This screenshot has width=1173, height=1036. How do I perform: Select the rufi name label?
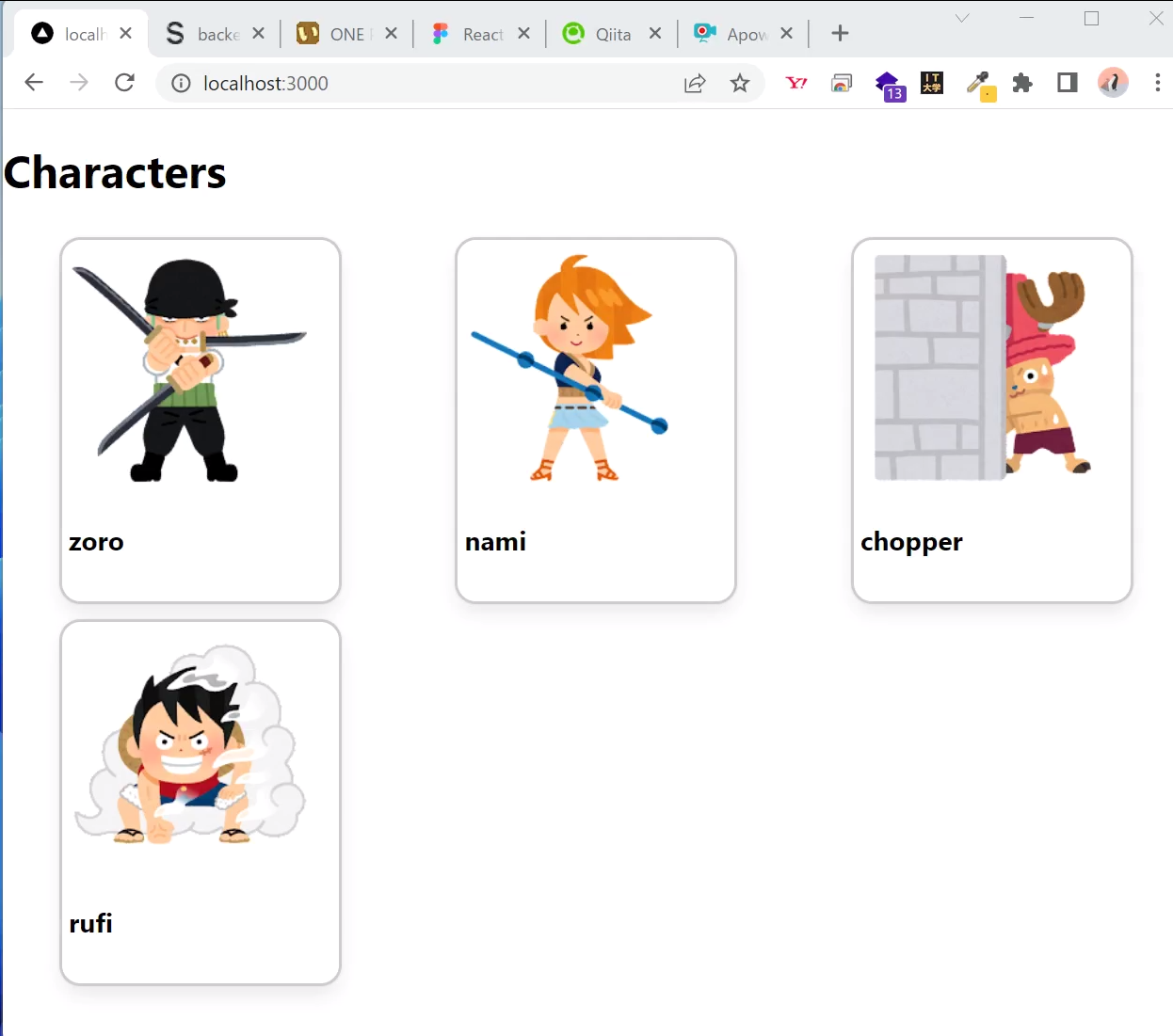click(90, 923)
